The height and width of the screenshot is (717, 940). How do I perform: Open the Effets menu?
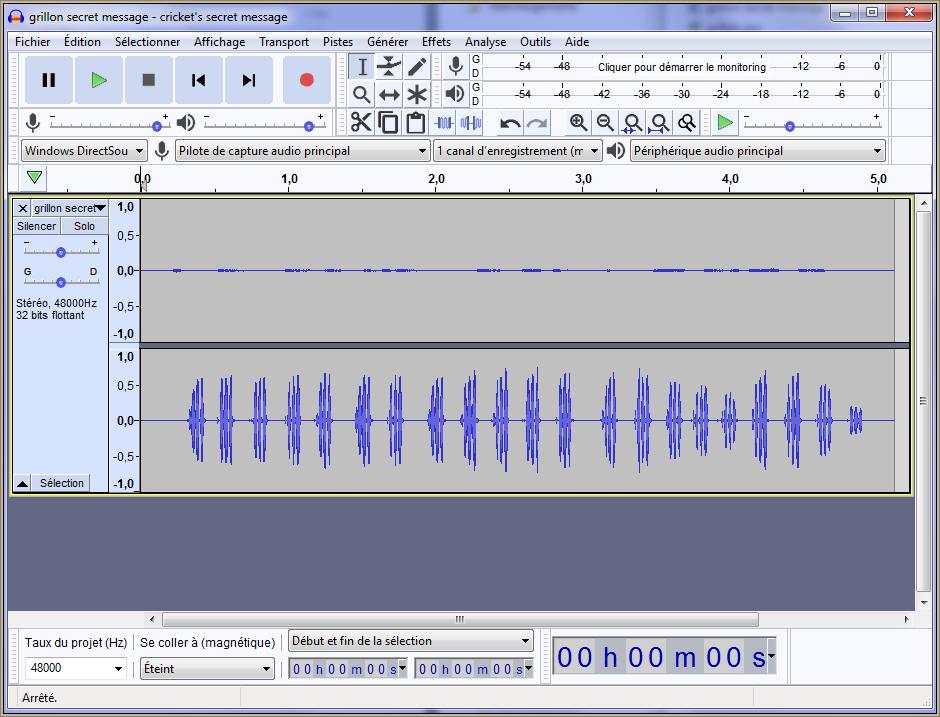436,42
